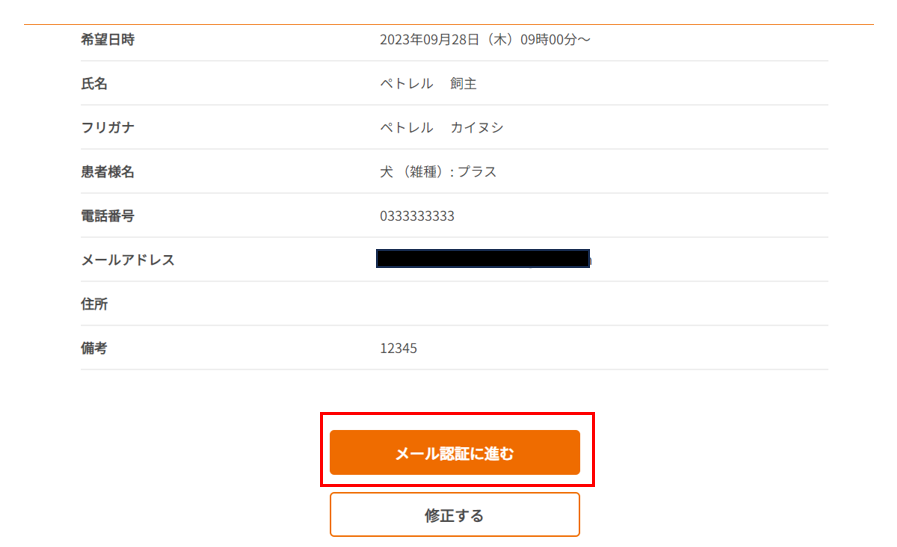Click the メール認証に進む button

click(x=454, y=453)
